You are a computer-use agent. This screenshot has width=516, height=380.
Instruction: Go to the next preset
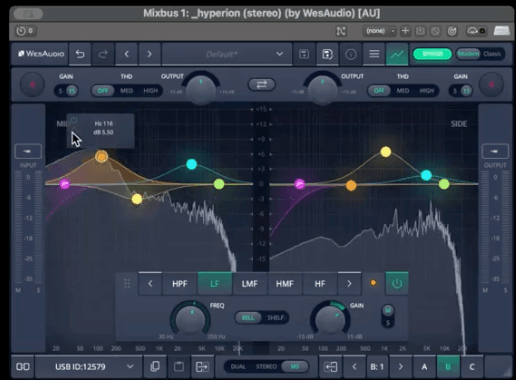pyautogui.click(x=149, y=54)
